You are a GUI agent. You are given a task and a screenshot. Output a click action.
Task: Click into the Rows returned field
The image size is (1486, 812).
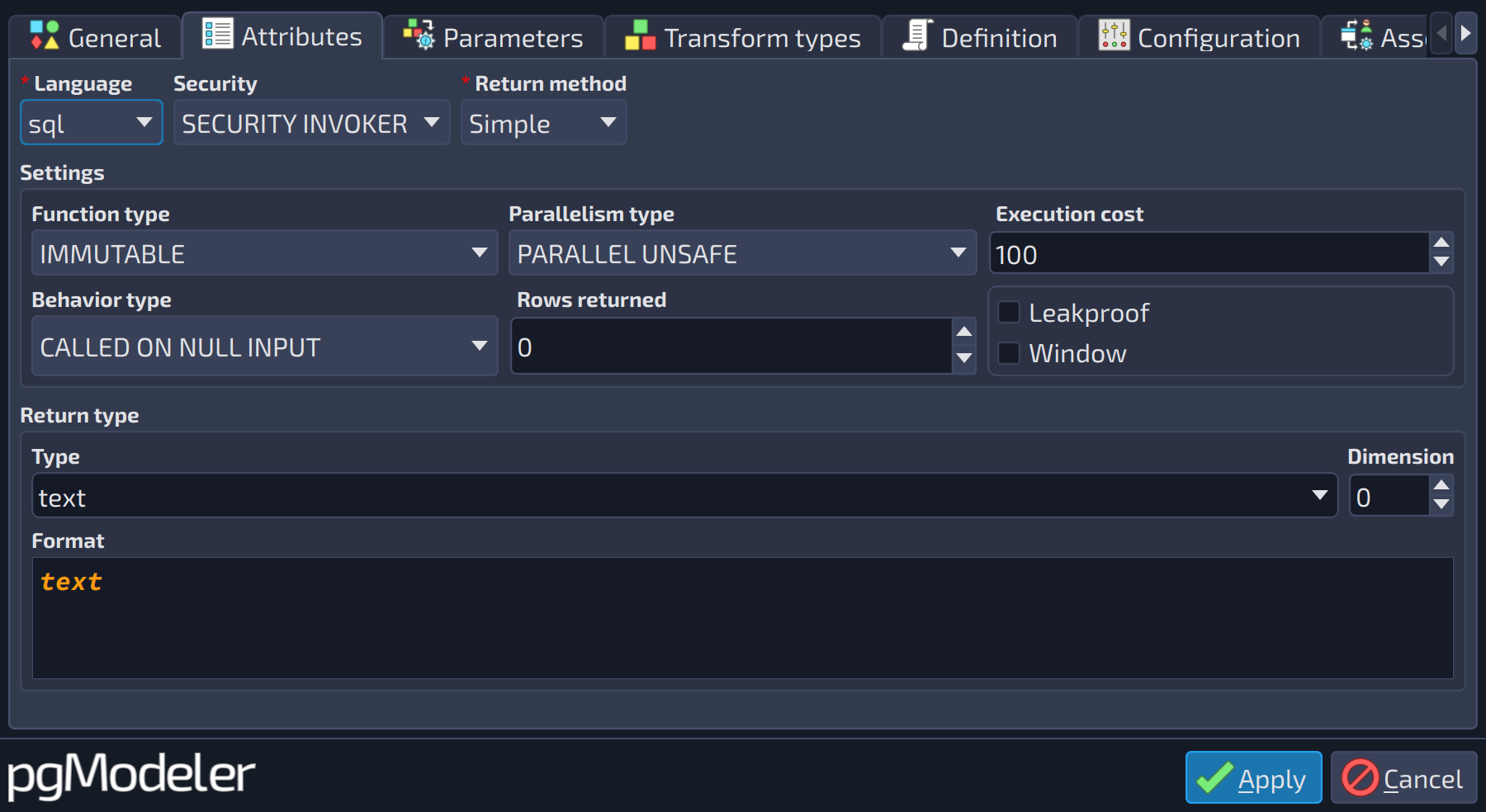click(x=731, y=347)
